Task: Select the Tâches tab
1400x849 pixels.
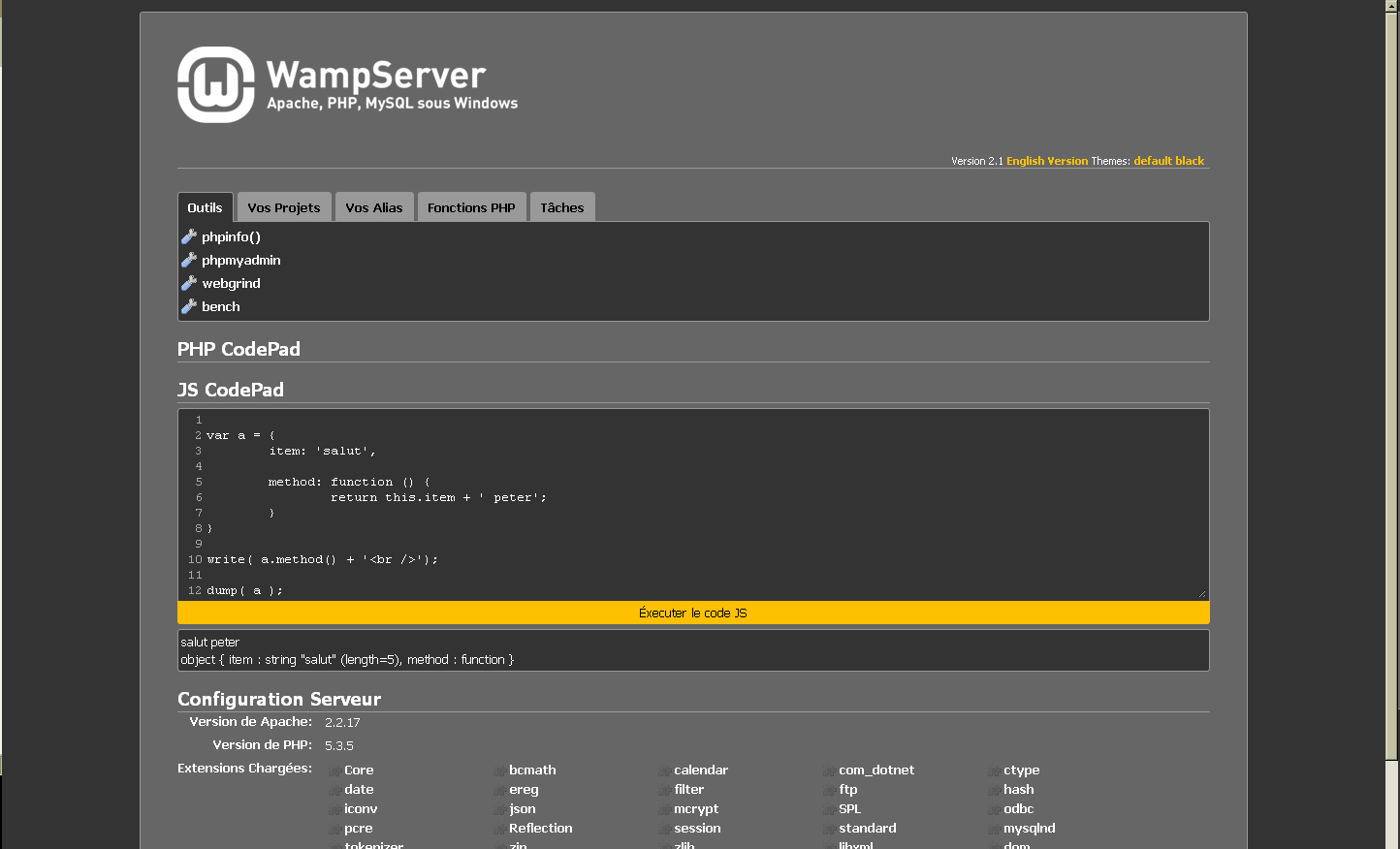Action: click(x=561, y=207)
